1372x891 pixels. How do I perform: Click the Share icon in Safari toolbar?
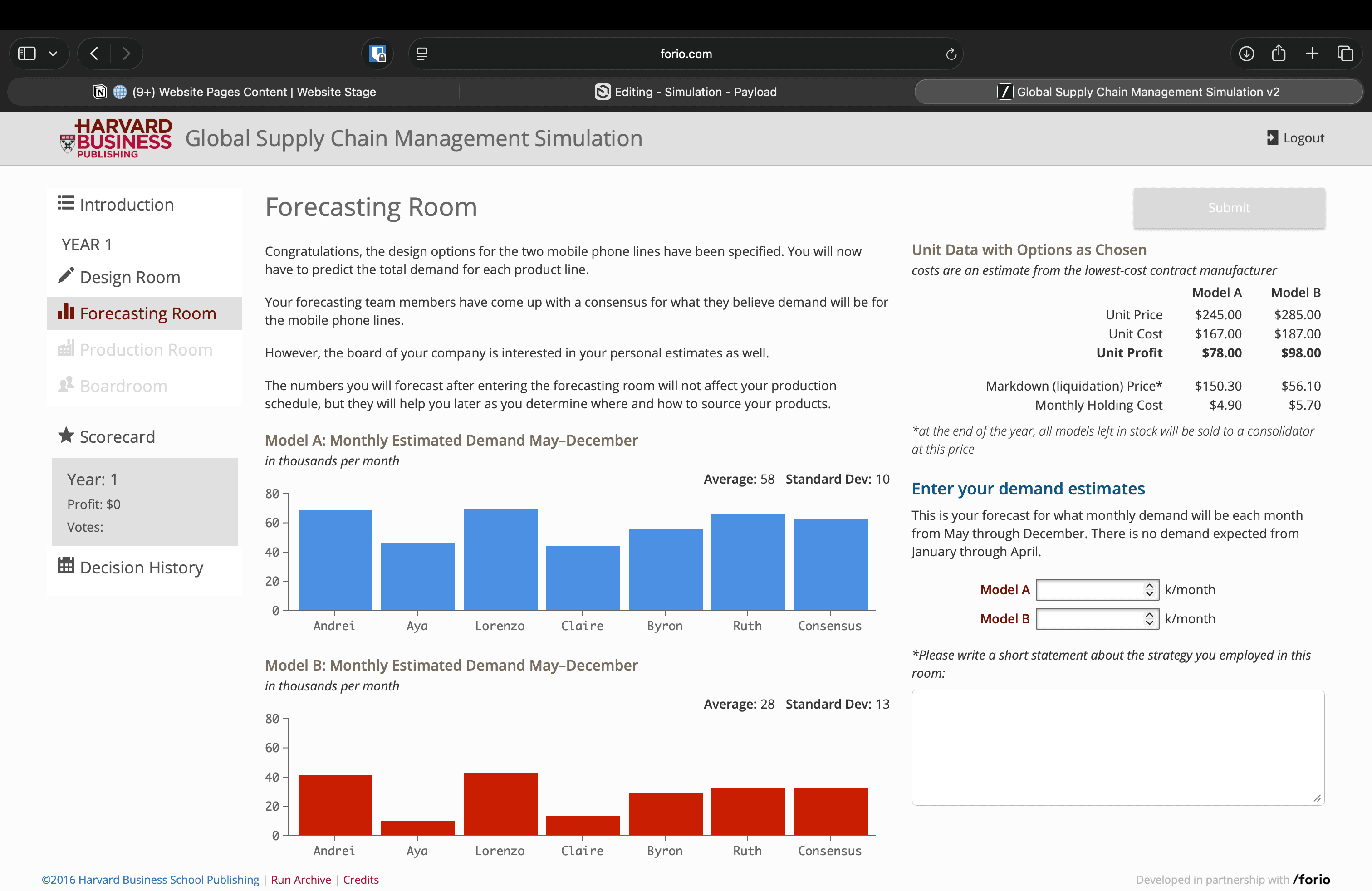(1279, 54)
